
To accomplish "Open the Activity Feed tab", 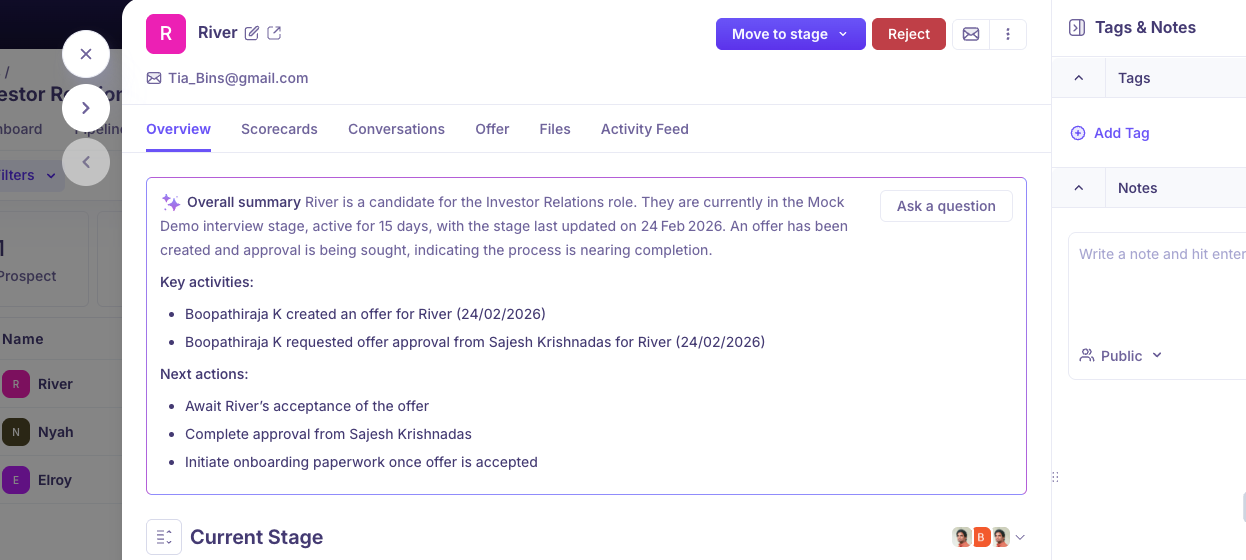I will 644,129.
